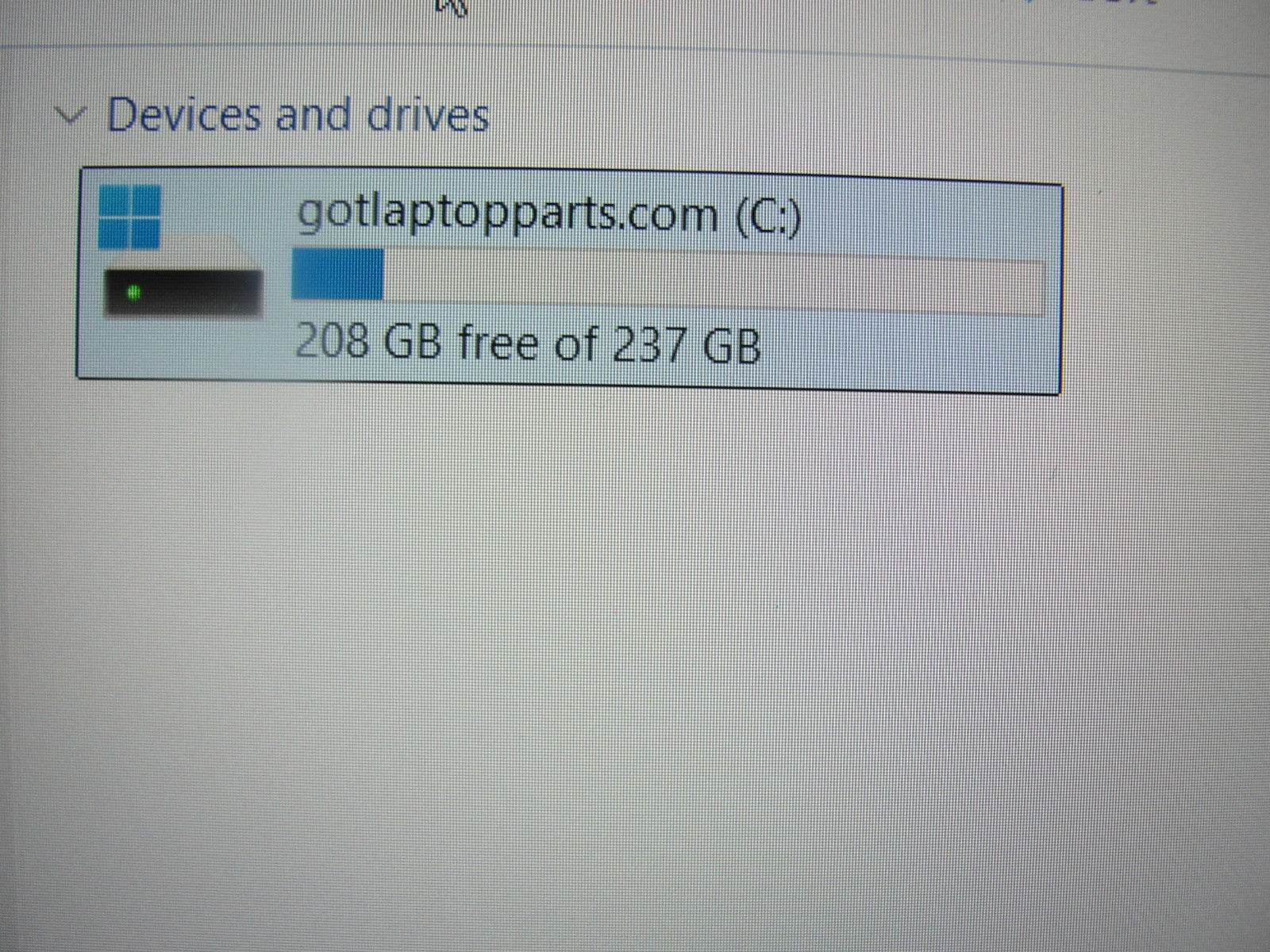Click the blue used-space portion of capacity bar
1270x952 pixels.
click(338, 274)
